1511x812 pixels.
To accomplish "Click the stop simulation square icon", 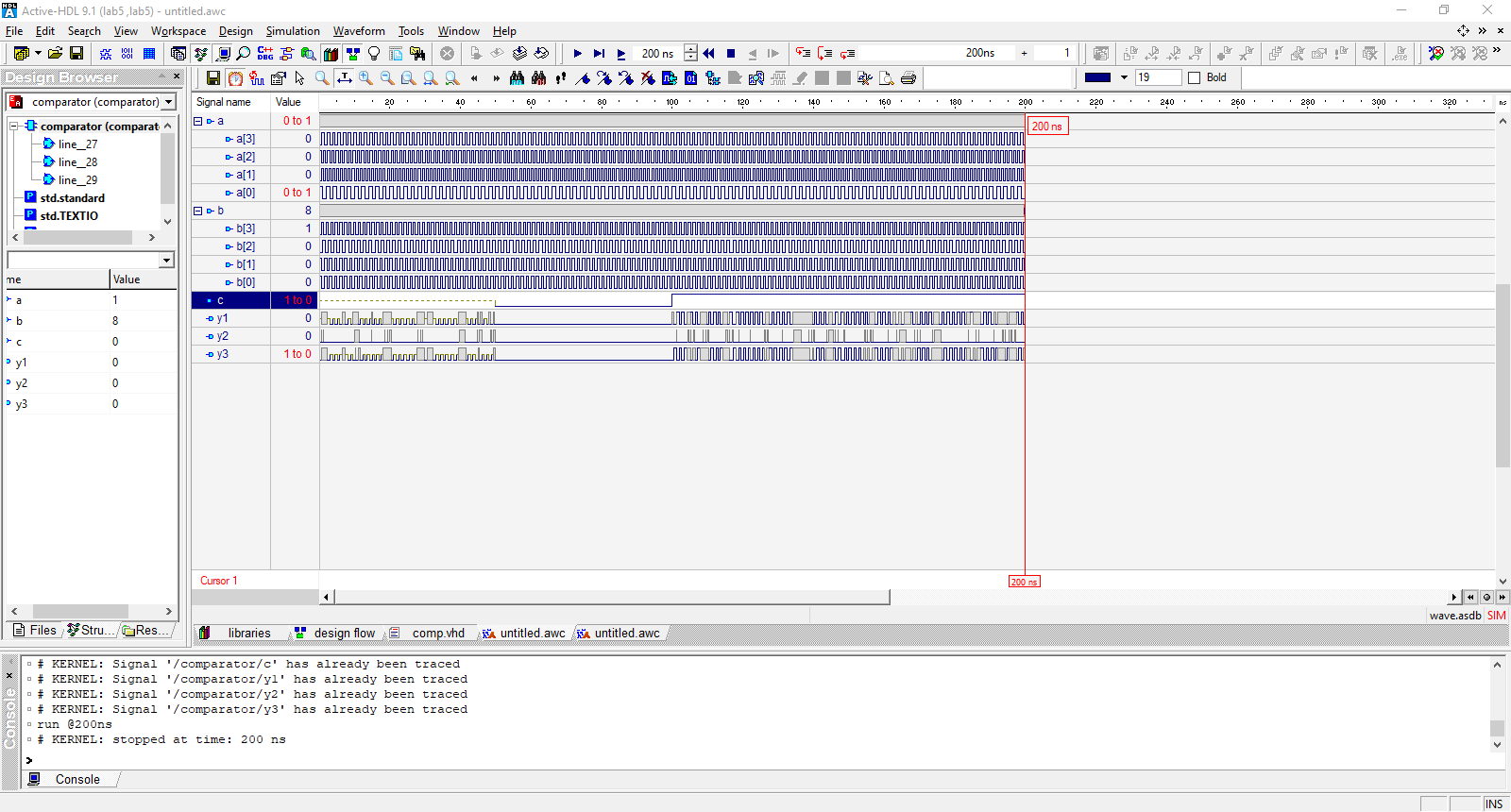I will 730,54.
